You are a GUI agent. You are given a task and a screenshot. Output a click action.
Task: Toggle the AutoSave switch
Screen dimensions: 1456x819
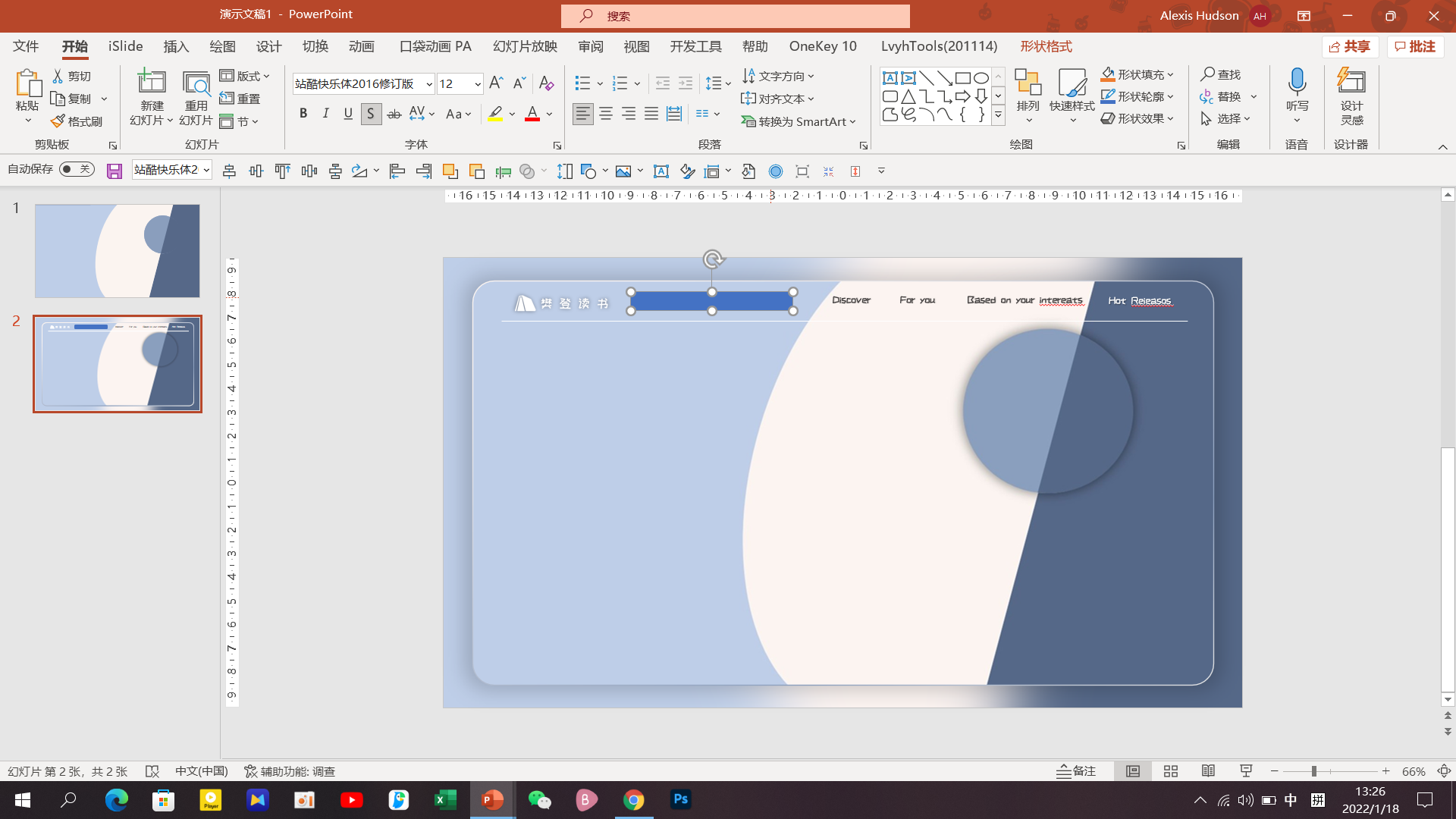coord(77,169)
